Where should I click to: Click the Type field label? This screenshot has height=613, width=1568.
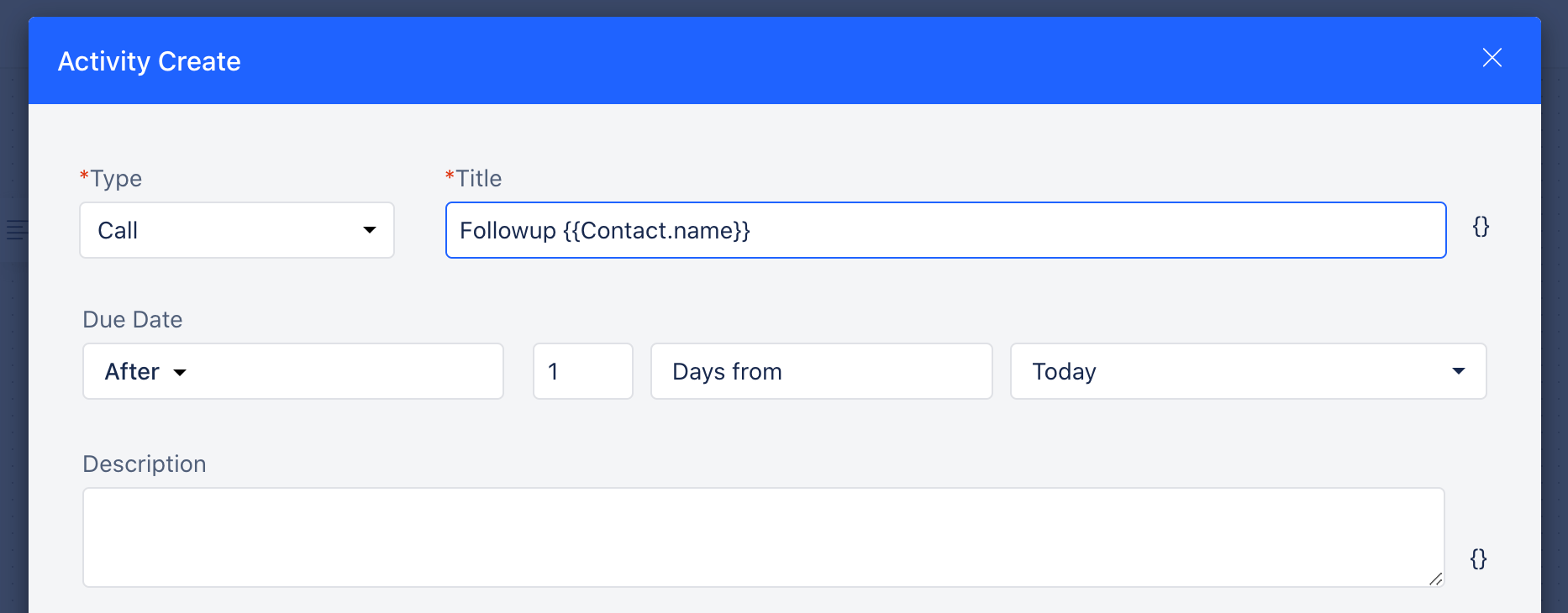[x=111, y=179]
